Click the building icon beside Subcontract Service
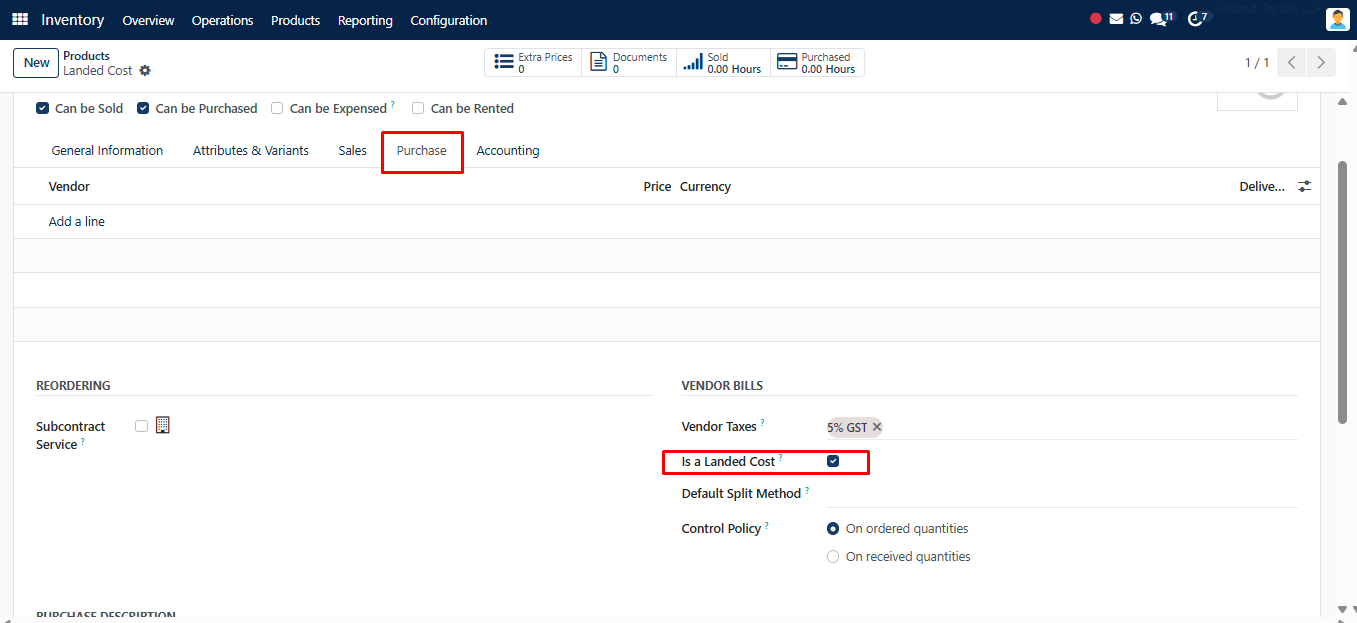This screenshot has width=1357, height=623. [x=163, y=425]
